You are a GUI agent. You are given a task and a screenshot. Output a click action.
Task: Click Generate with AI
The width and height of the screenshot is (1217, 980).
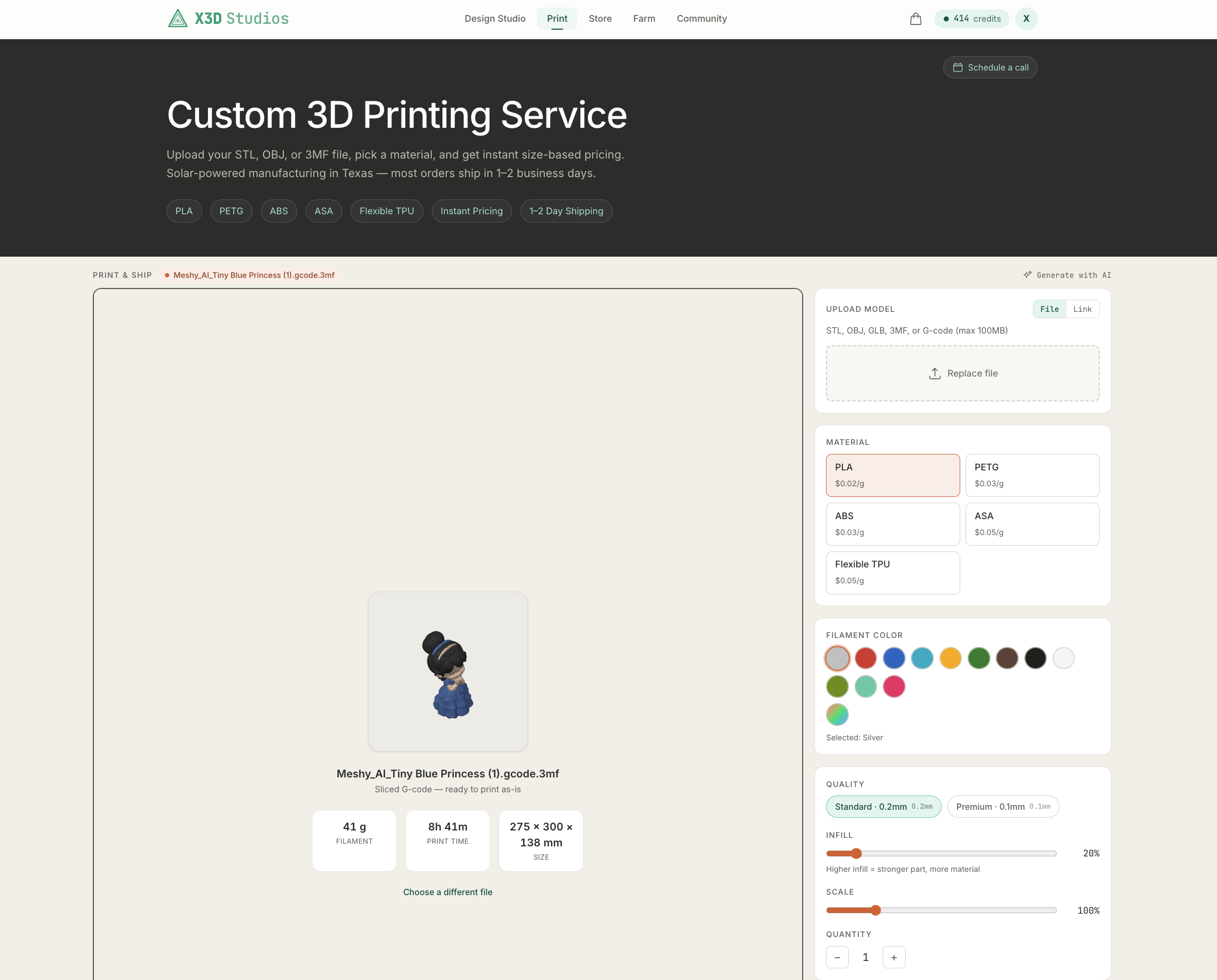point(1067,275)
